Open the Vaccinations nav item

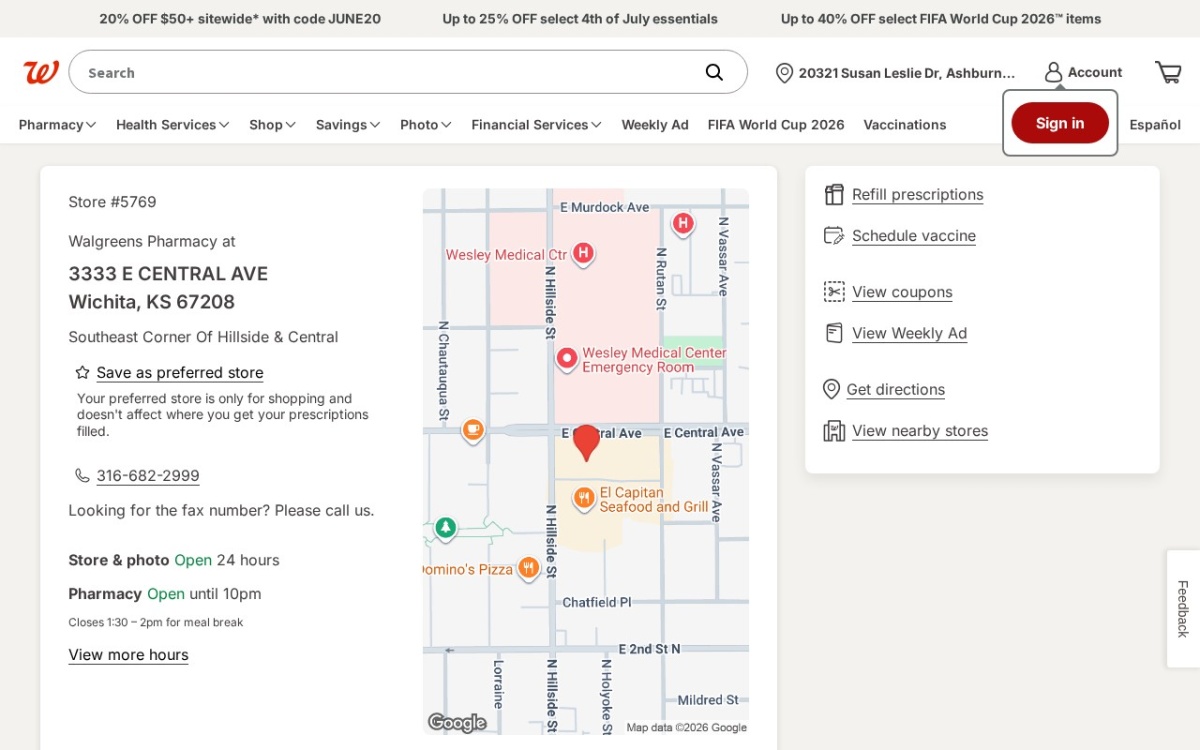coord(905,124)
